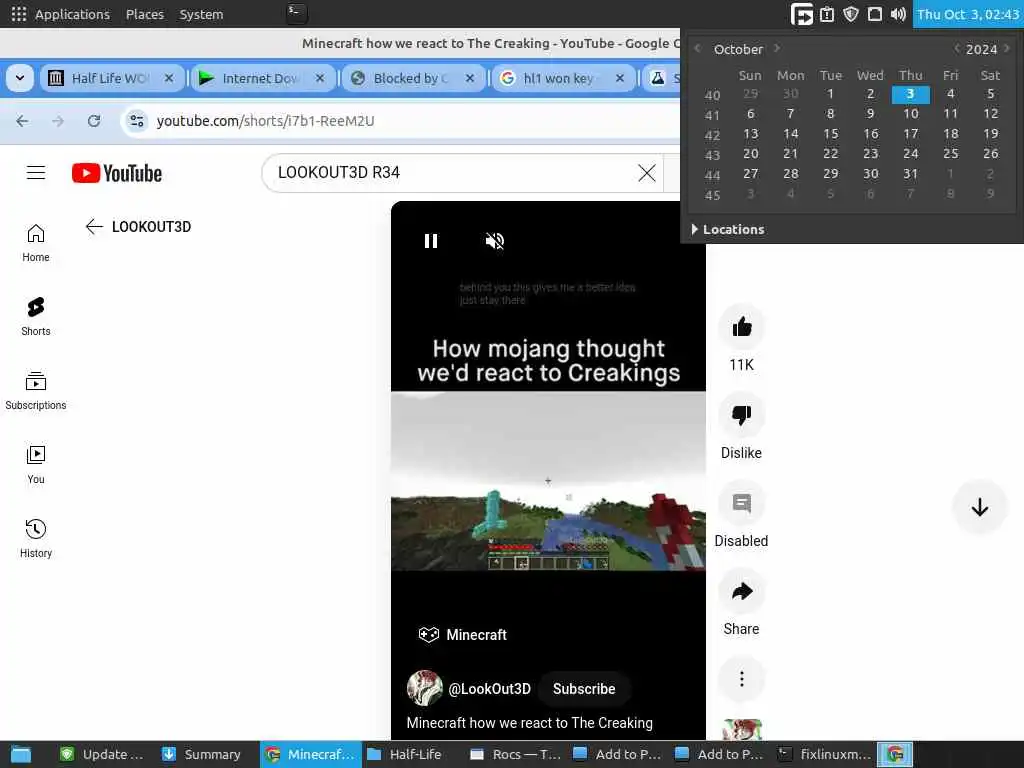
Task: Open the Summary taskbar window
Action: (x=202, y=754)
